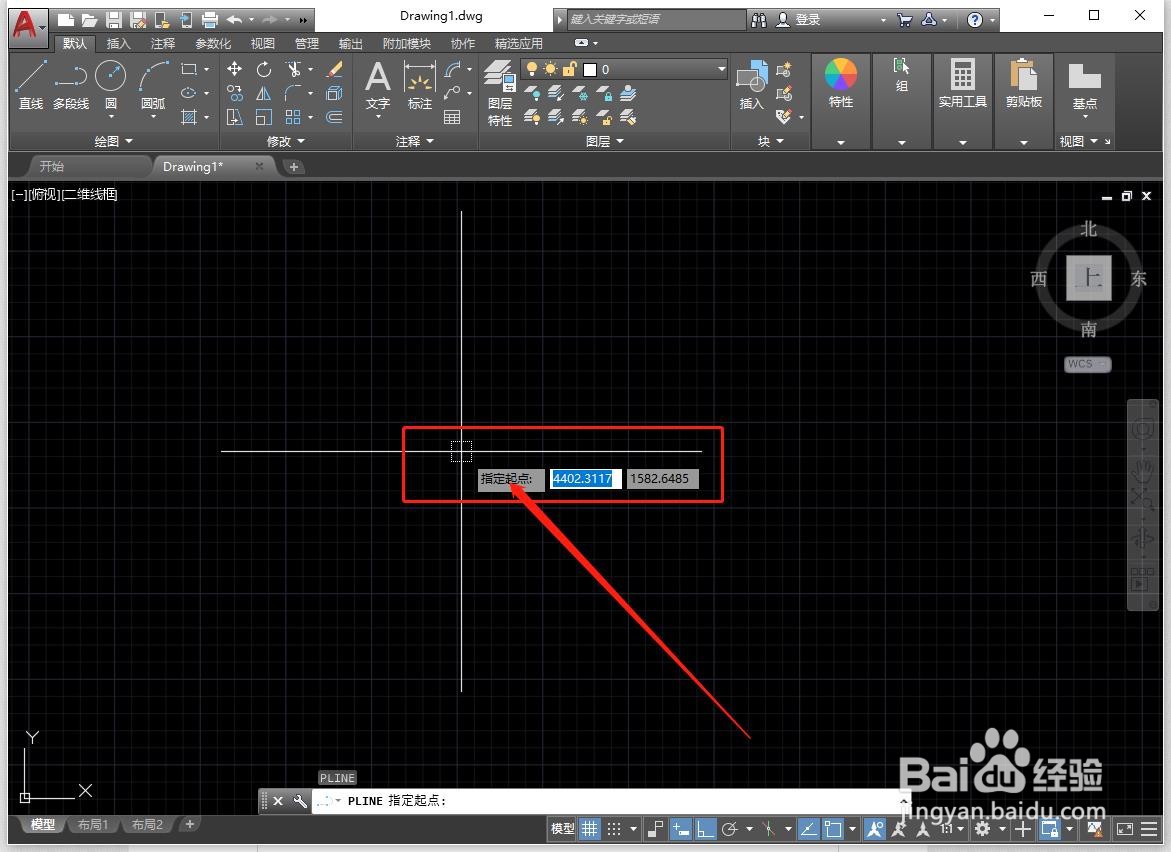
Task: Open Layer Properties (图层特性) manager
Action: (x=500, y=93)
